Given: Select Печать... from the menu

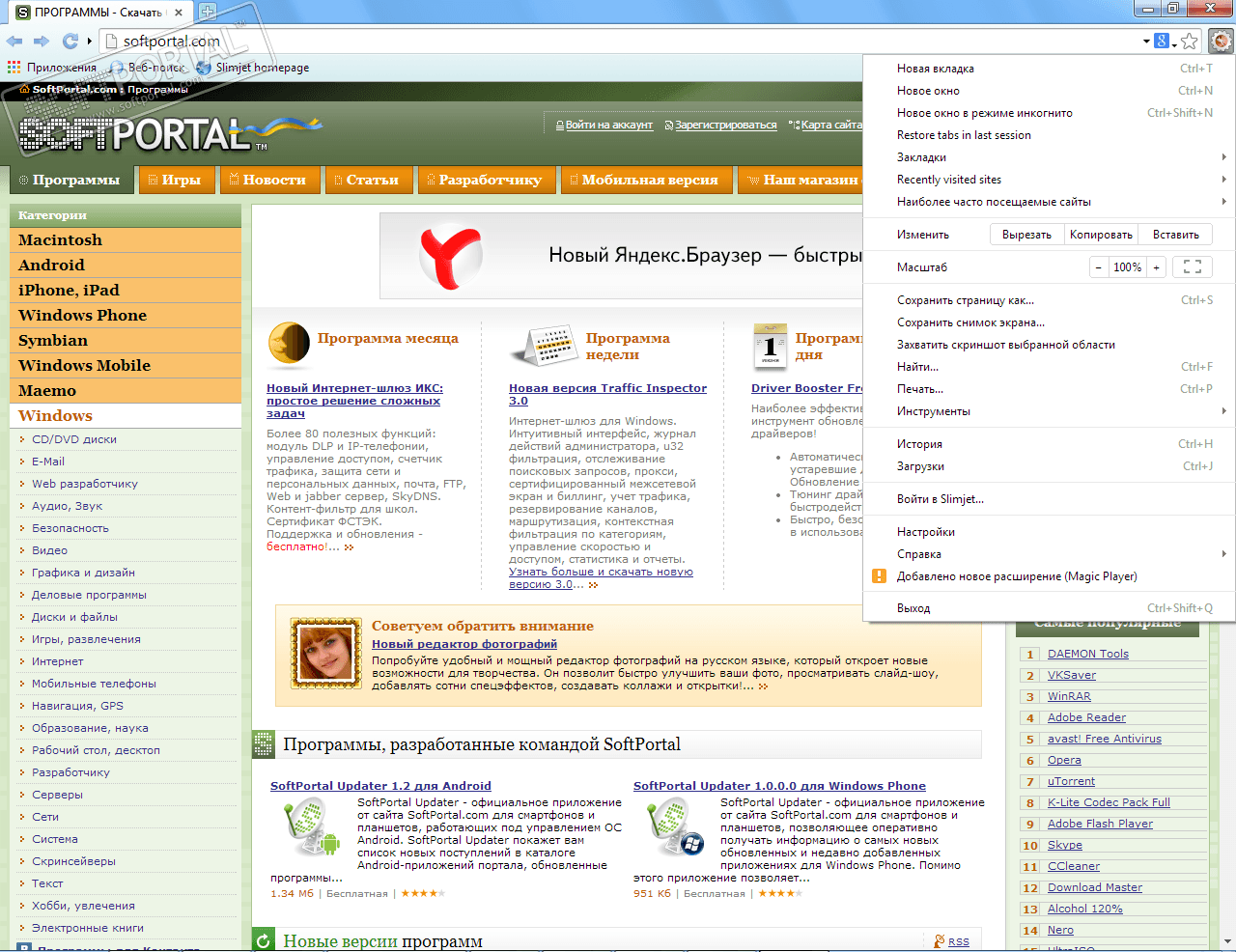Looking at the screenshot, I should 1049,389.
